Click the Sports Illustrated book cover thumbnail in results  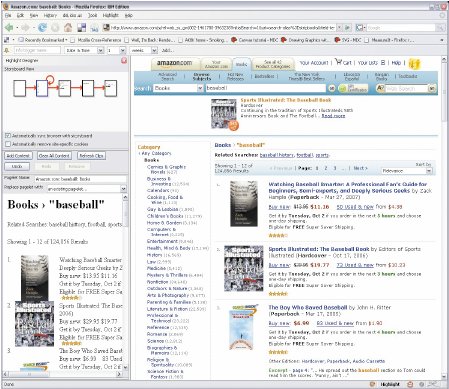(244, 269)
